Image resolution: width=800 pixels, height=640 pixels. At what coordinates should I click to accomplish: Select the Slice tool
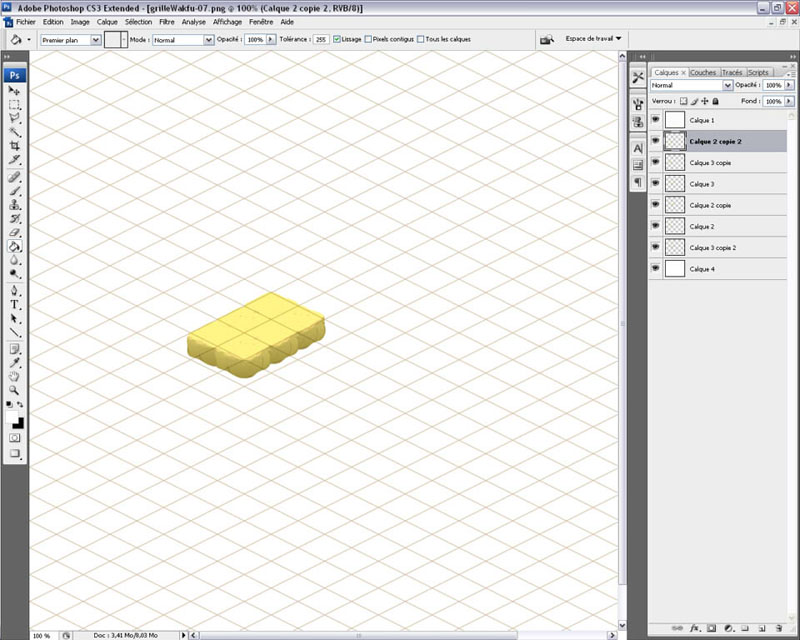(14, 160)
